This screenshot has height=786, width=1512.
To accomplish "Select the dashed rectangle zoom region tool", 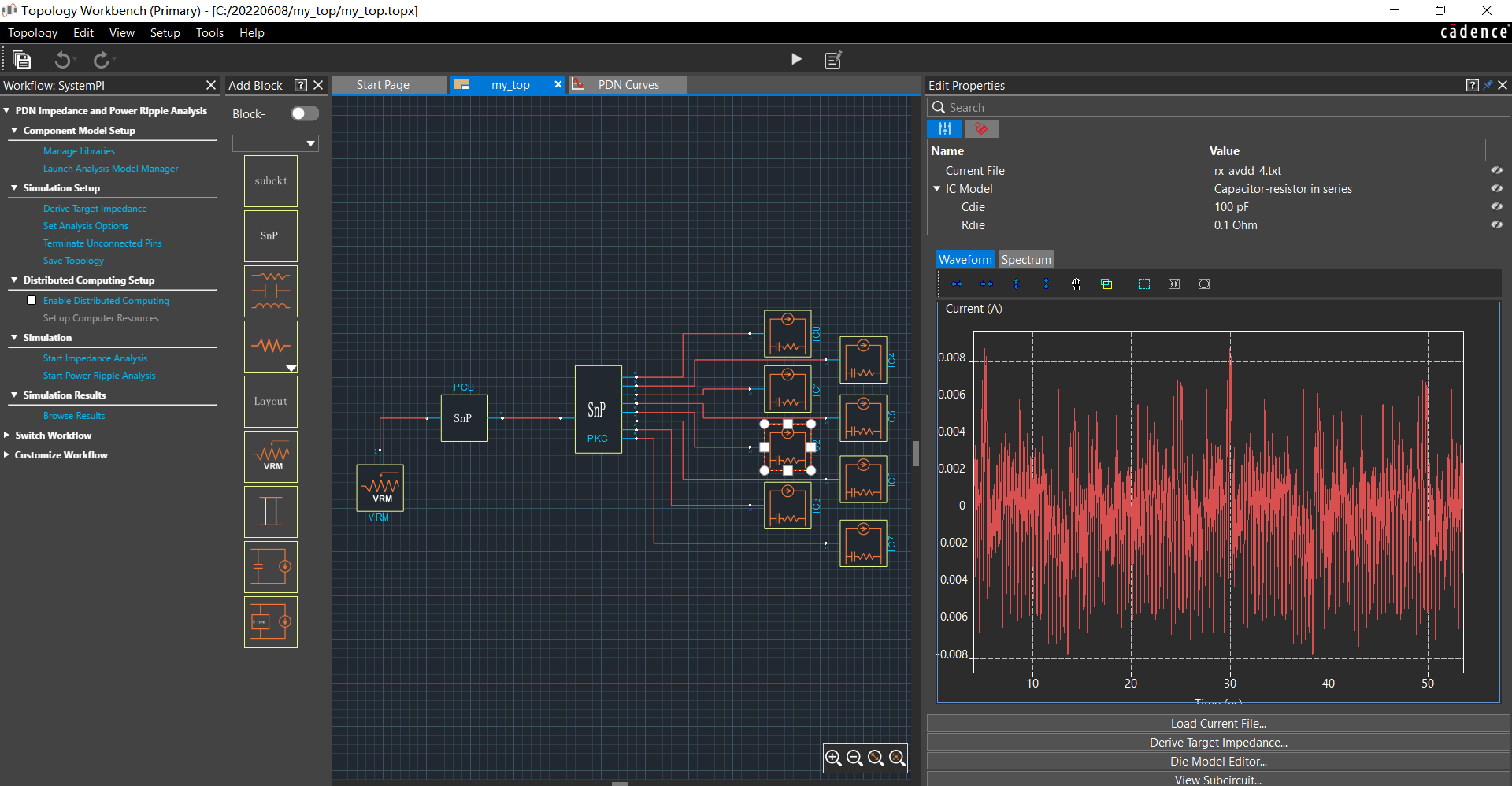I will [x=1144, y=284].
